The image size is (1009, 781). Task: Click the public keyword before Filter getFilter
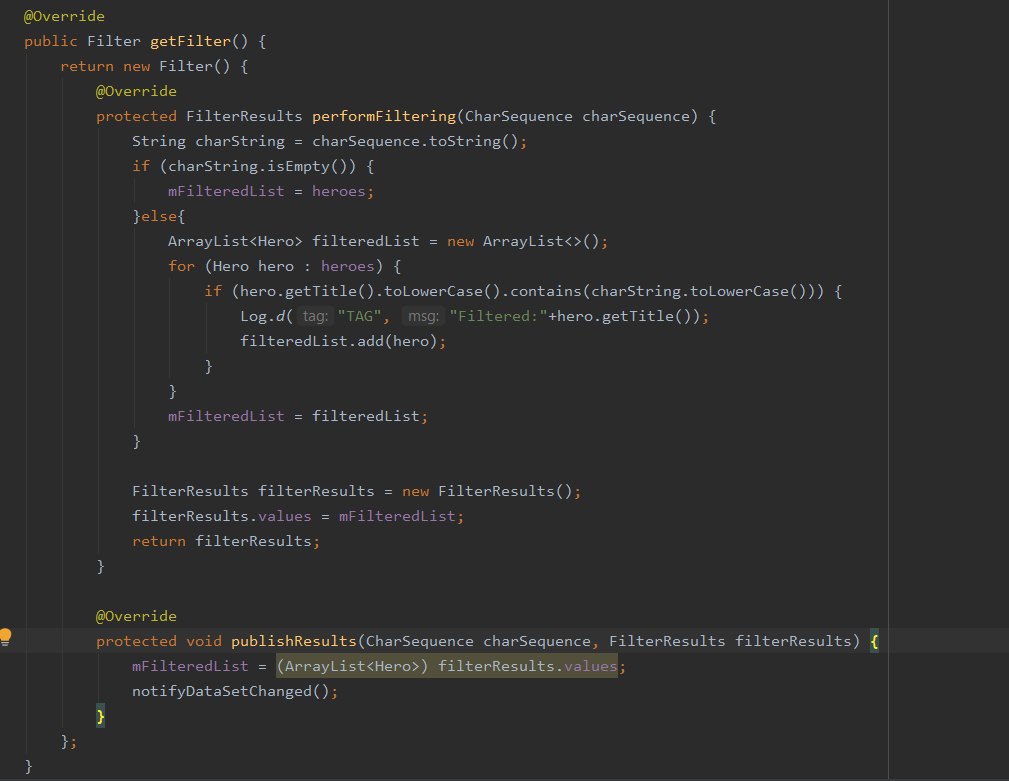(x=50, y=41)
